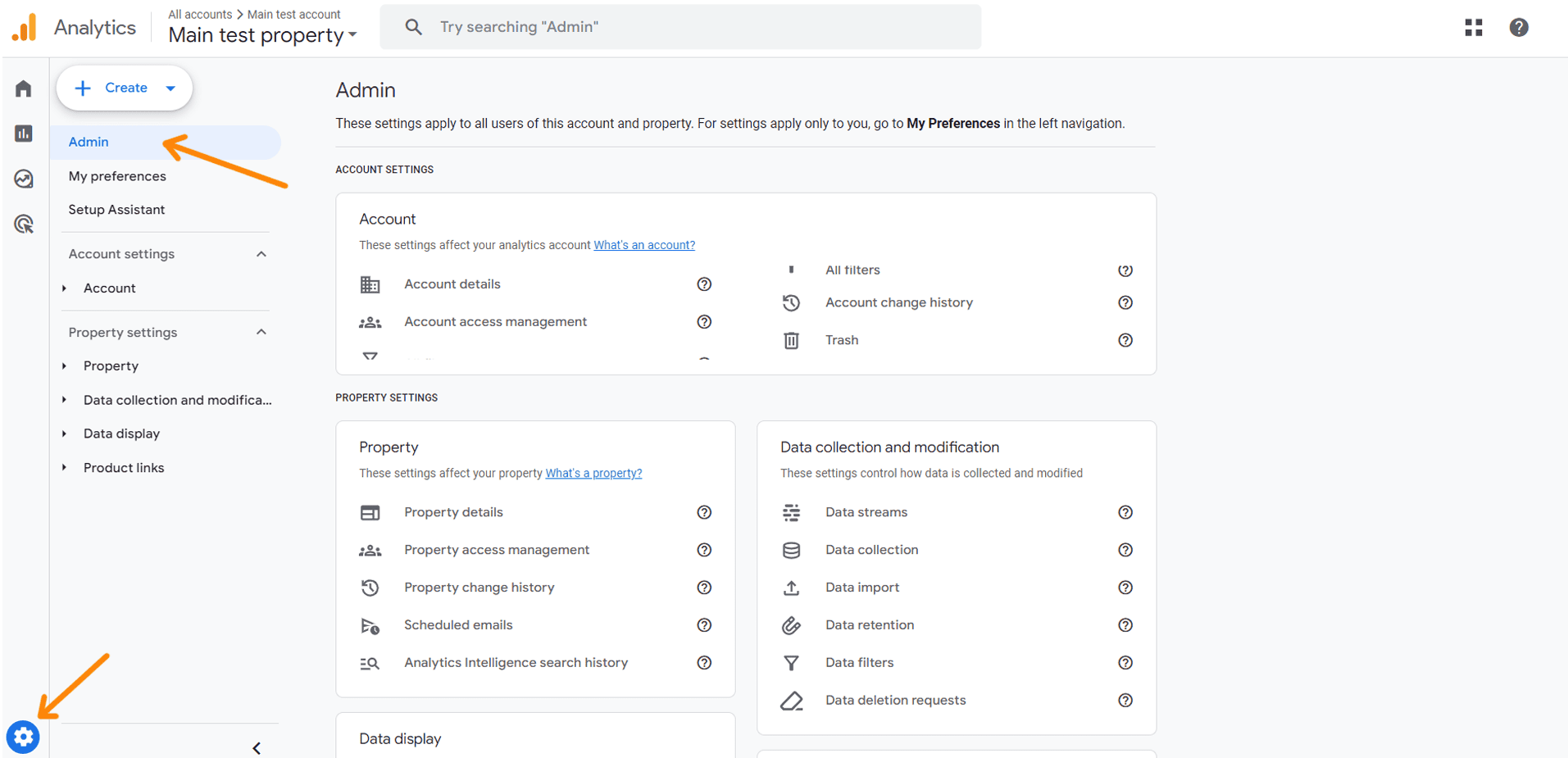Image resolution: width=1568 pixels, height=758 pixels.
Task: Open Property details row
Action: 535,512
